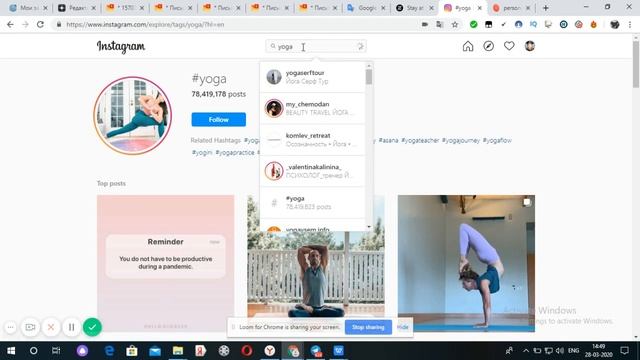Select the #yoga hashtag suggestion
The width and height of the screenshot is (640, 360).
coord(313,202)
